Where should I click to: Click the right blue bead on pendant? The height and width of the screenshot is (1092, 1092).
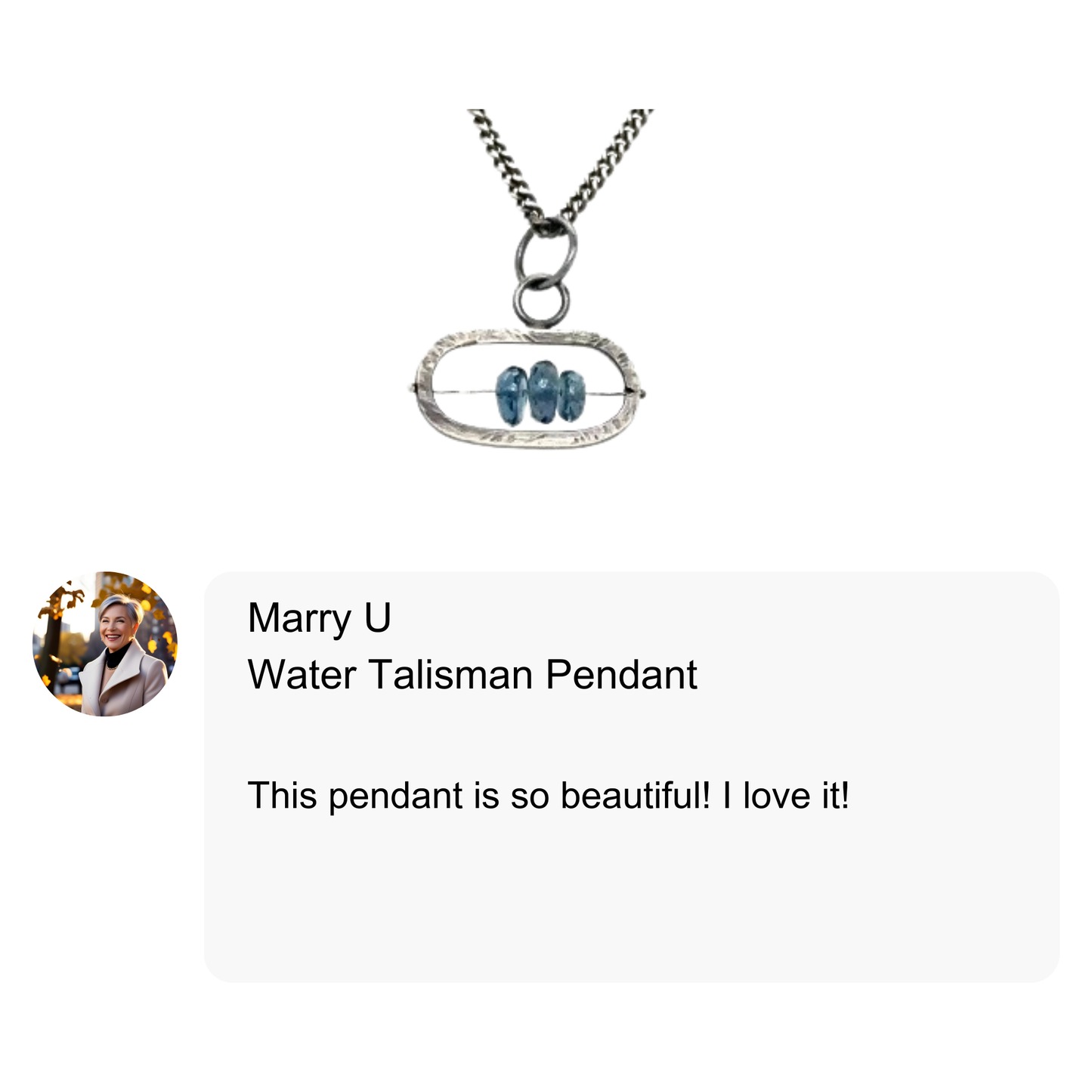click(x=571, y=394)
